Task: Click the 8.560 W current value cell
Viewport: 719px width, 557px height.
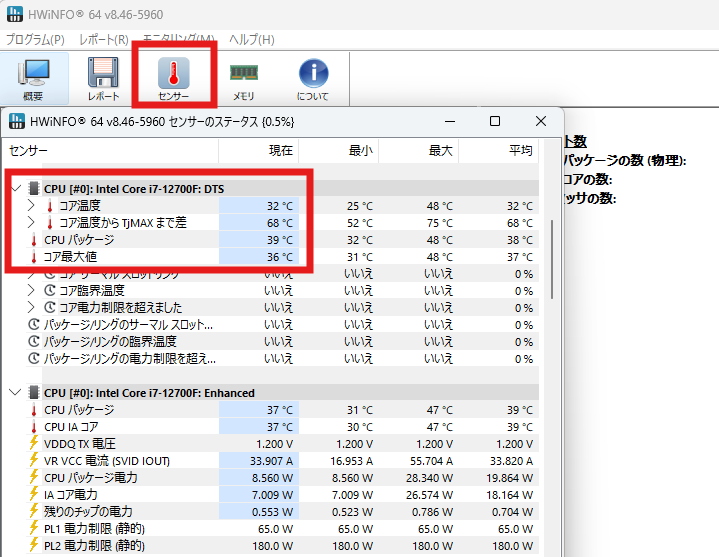Action: pos(259,478)
